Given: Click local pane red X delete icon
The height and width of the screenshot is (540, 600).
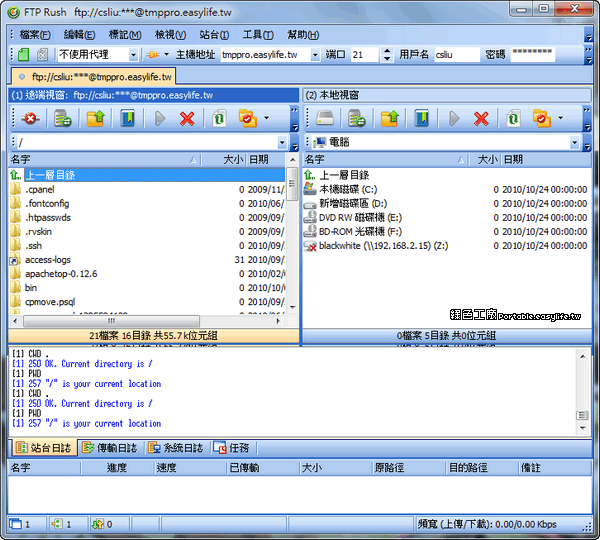Looking at the screenshot, I should (x=481, y=119).
